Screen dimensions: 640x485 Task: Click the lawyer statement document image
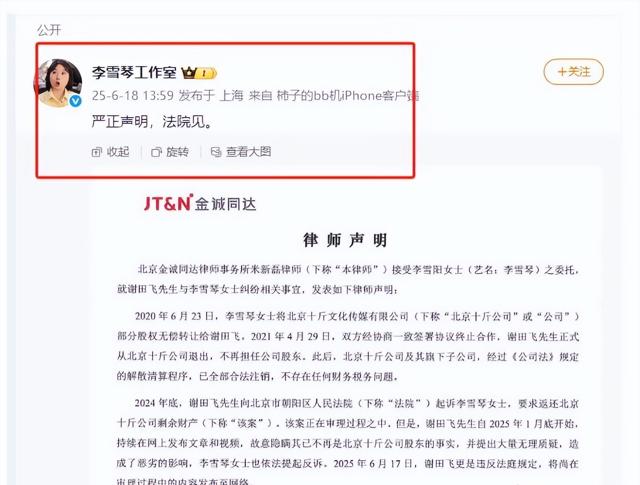[346, 325]
